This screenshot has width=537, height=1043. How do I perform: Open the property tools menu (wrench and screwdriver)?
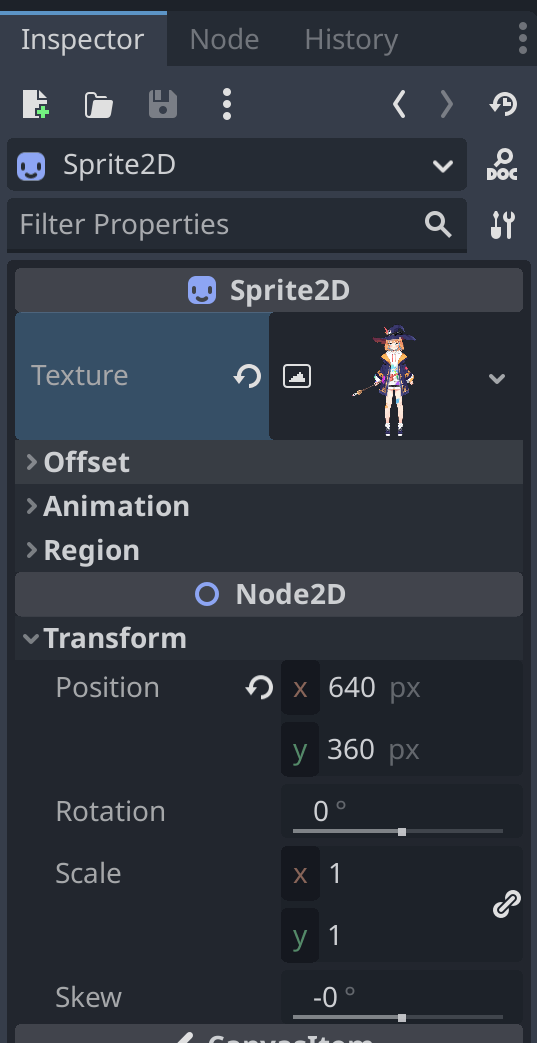(x=502, y=225)
